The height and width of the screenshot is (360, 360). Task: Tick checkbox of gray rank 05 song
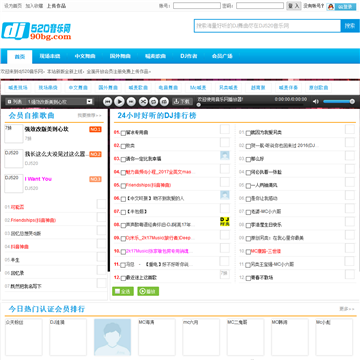pos(248,186)
